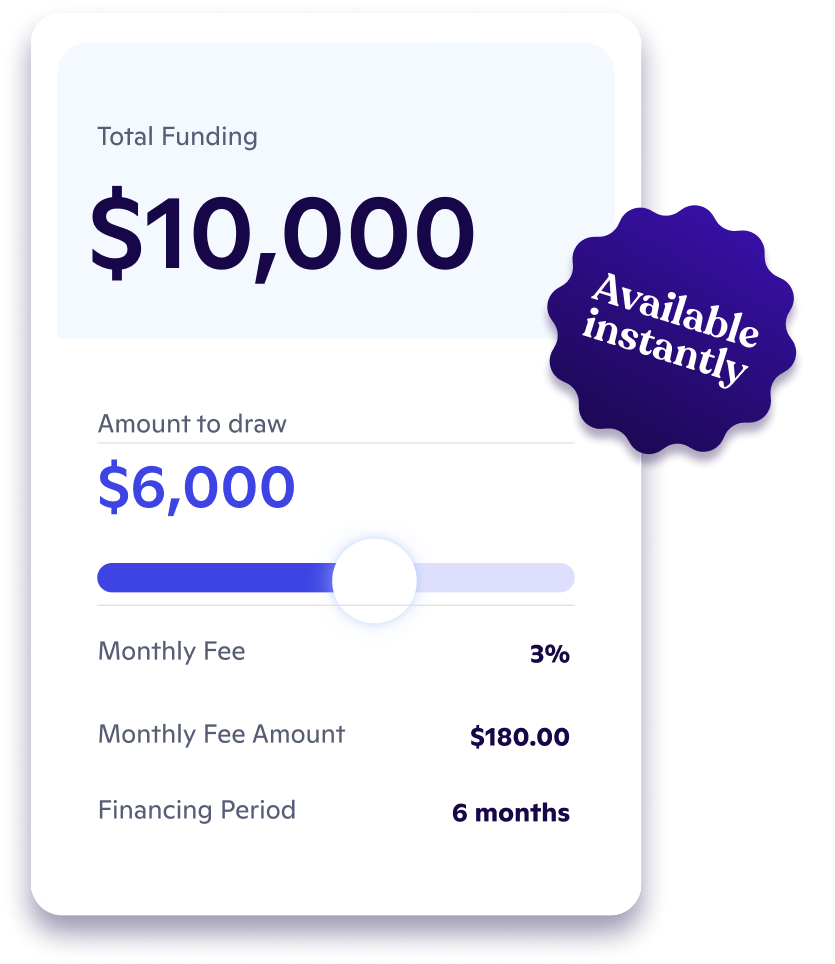This screenshot has height=964, width=835.
Task: Select the Monthly Fee Amount label
Action: (221, 734)
